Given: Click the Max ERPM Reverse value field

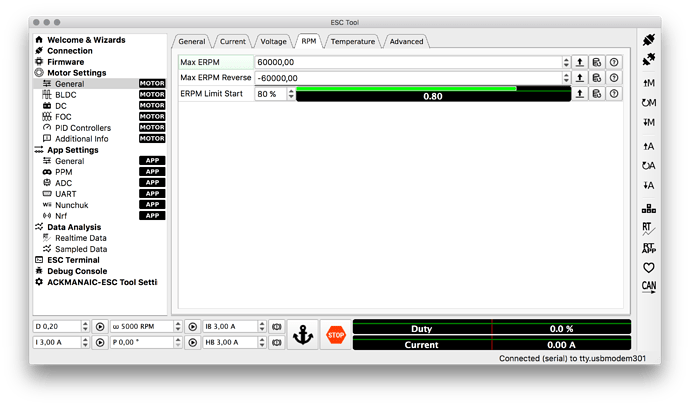Looking at the screenshot, I should point(408,78).
